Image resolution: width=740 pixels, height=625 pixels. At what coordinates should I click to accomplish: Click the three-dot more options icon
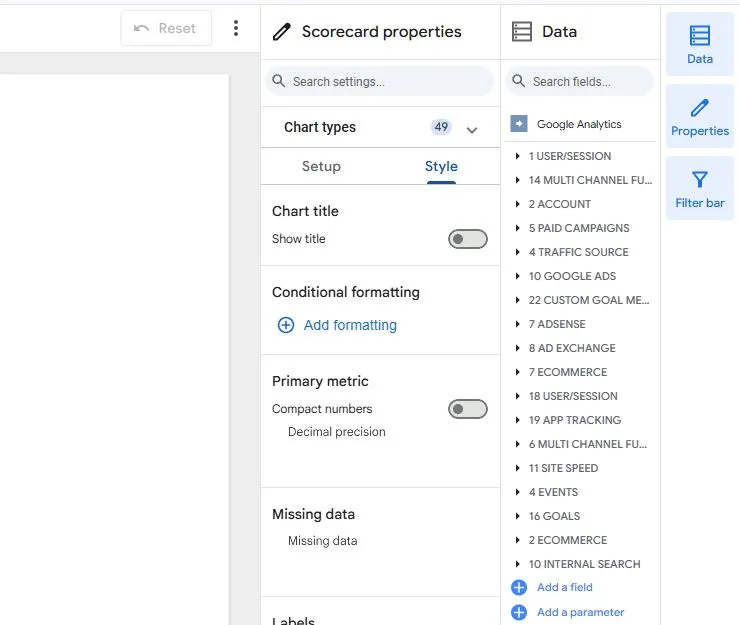[236, 28]
